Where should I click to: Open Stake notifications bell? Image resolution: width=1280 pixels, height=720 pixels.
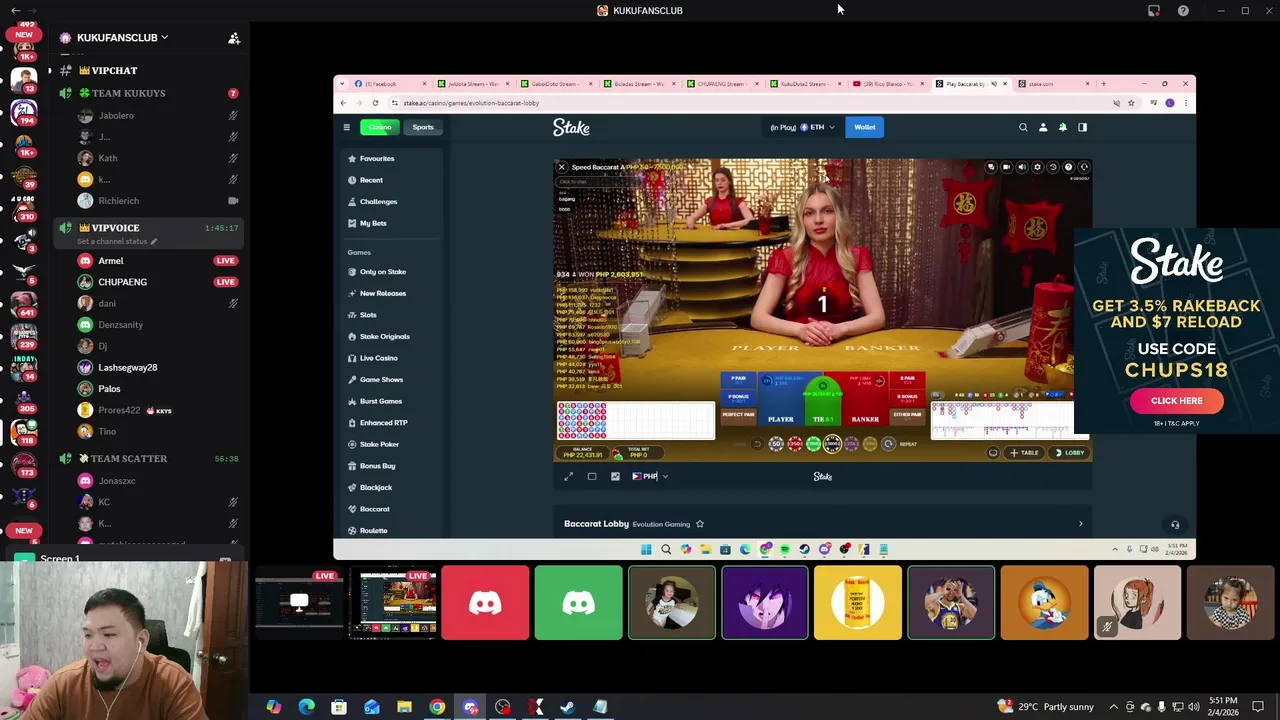1063,127
